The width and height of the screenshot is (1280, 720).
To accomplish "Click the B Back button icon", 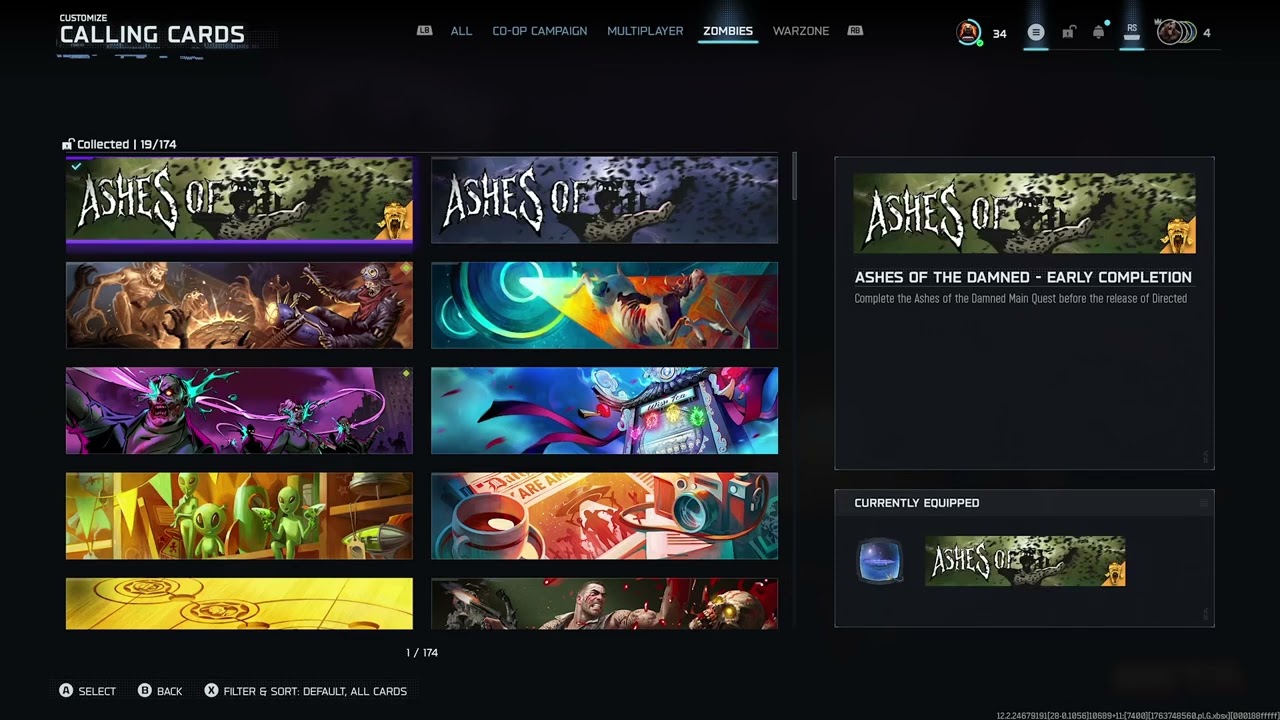I will [145, 691].
